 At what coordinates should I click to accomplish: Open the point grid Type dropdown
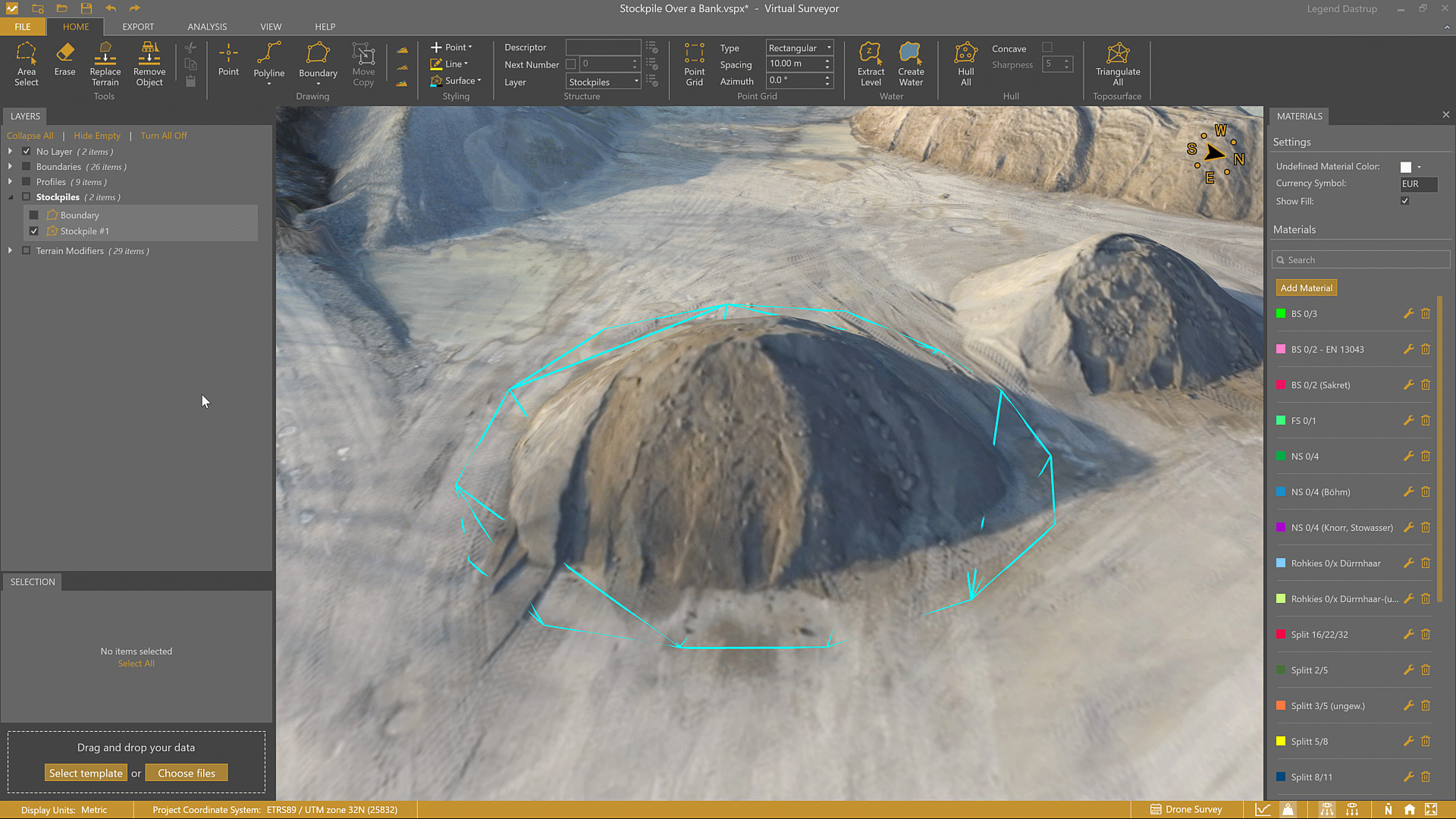(799, 48)
